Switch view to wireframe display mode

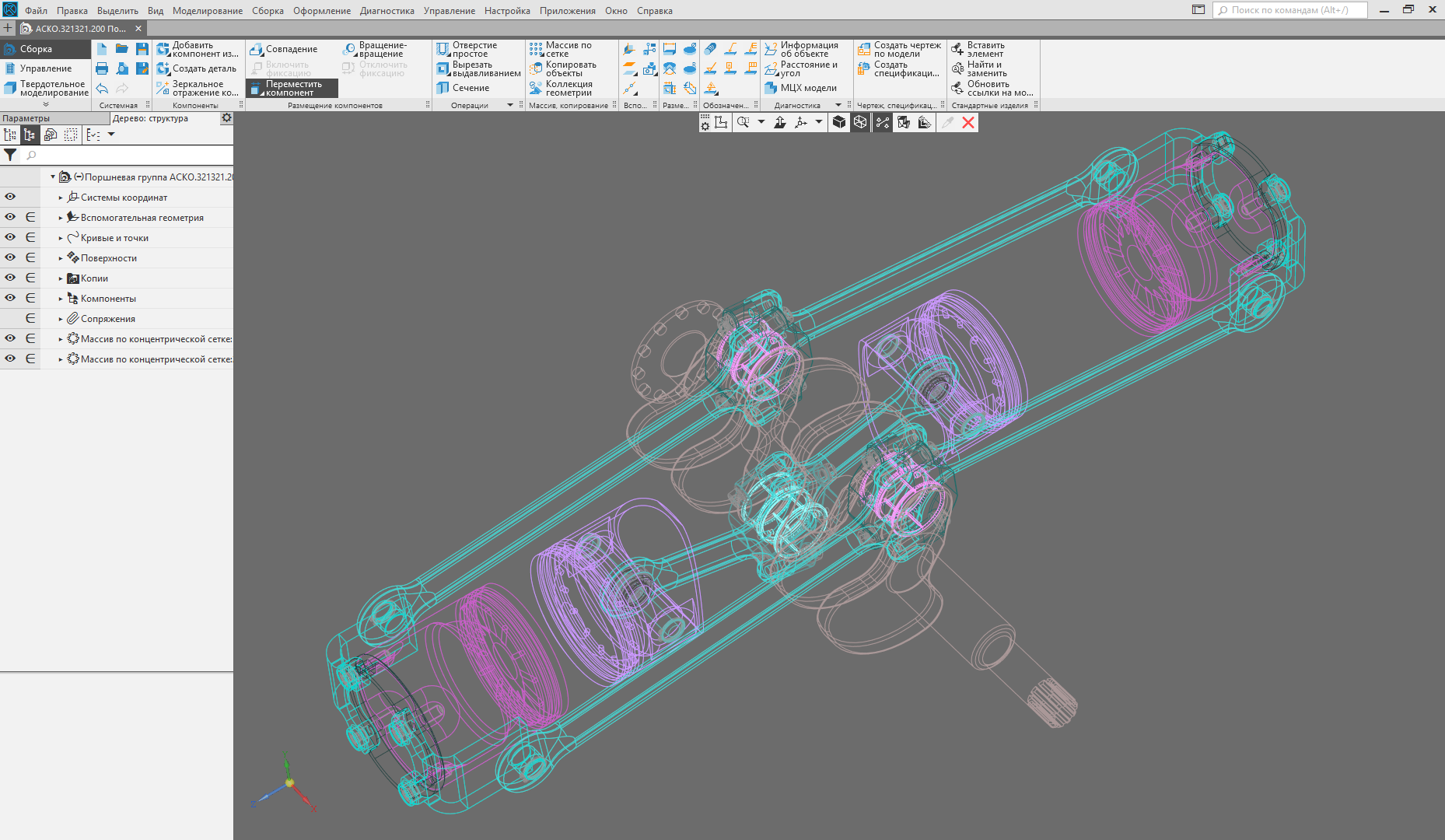click(x=860, y=122)
